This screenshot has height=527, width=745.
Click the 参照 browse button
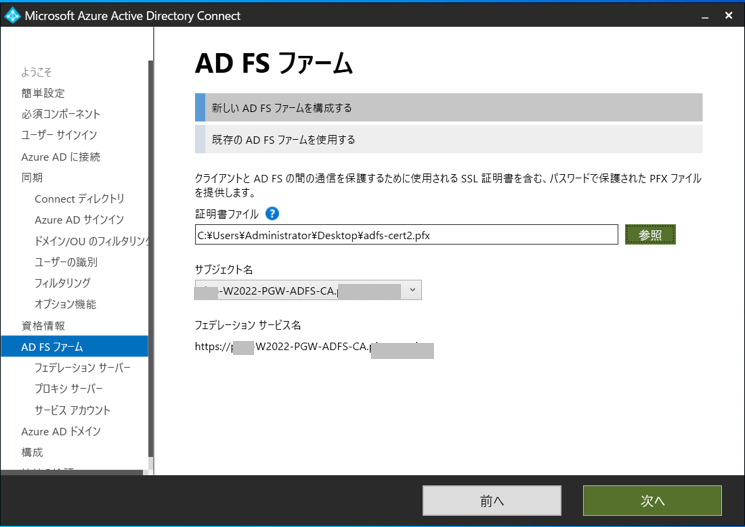650,235
